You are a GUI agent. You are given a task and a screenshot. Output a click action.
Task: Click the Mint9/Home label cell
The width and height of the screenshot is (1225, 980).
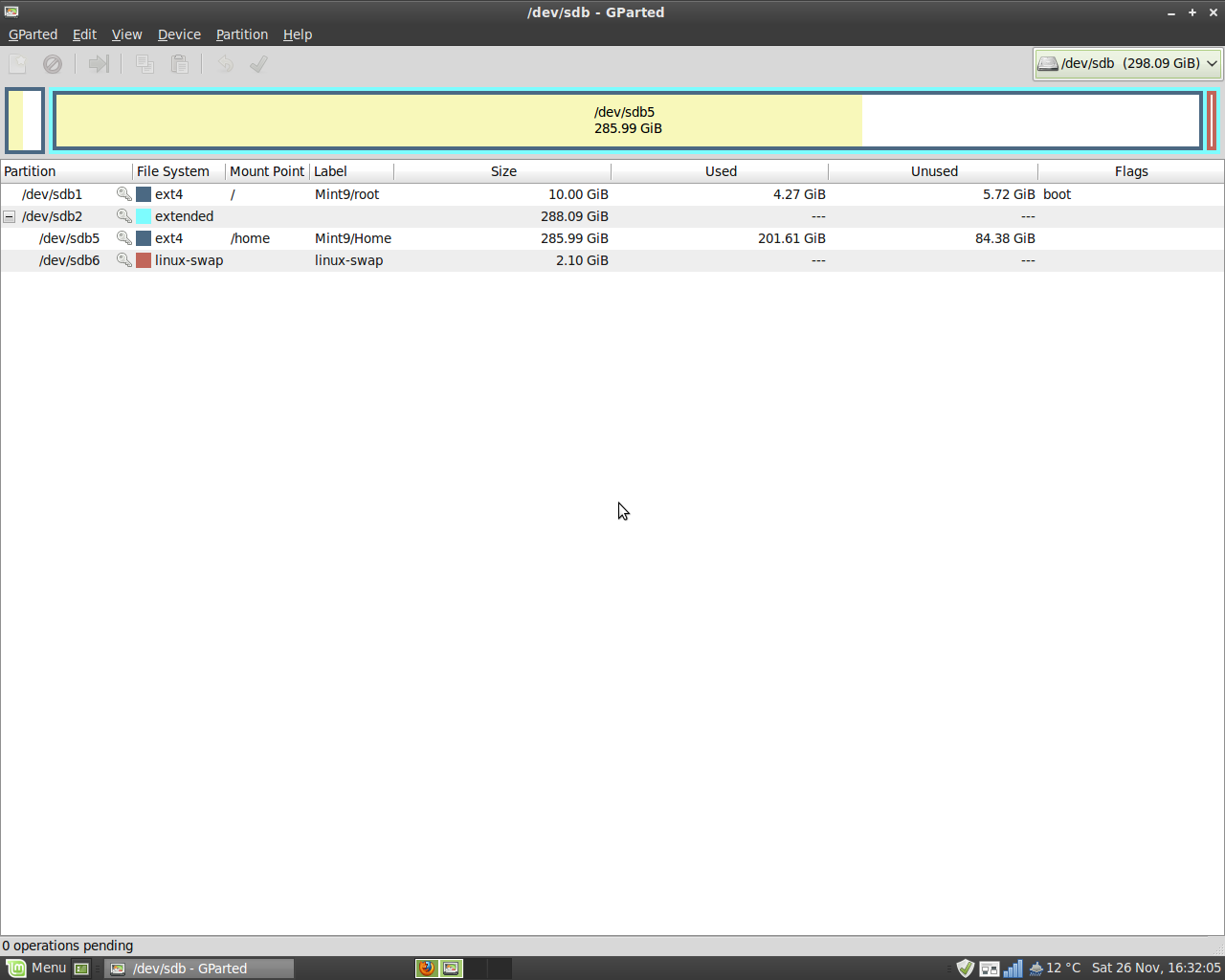(352, 238)
